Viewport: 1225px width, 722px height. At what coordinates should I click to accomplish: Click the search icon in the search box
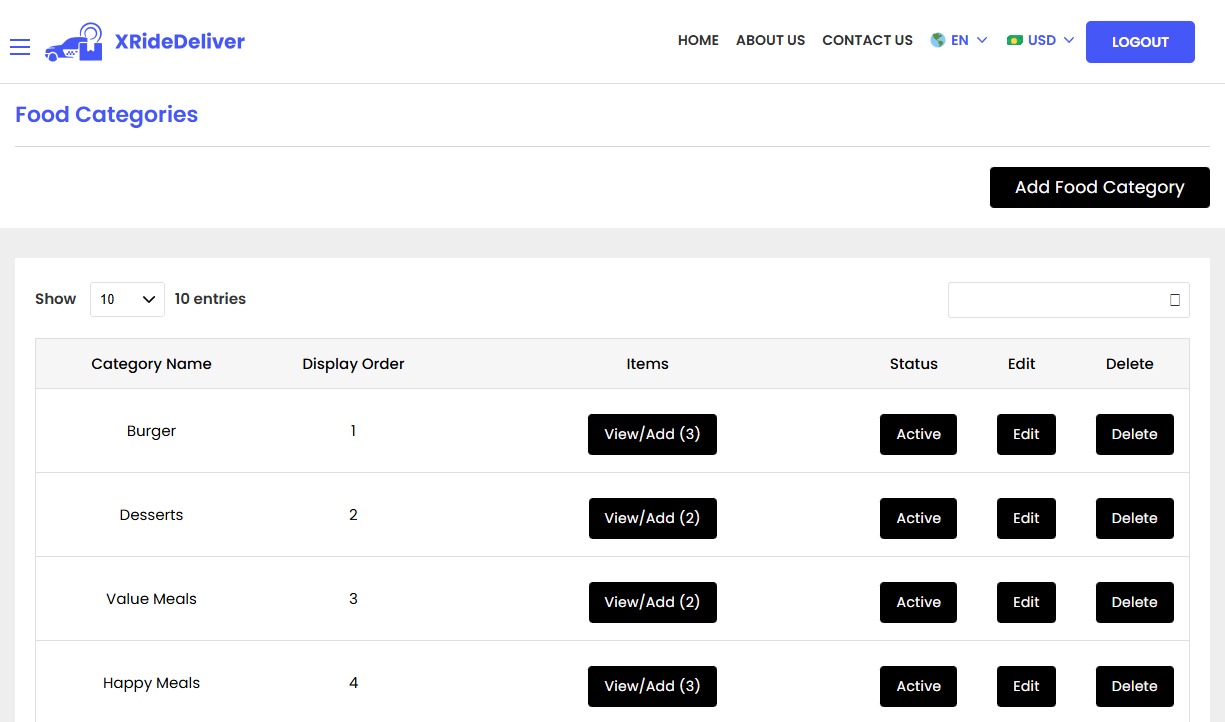pos(1173,300)
